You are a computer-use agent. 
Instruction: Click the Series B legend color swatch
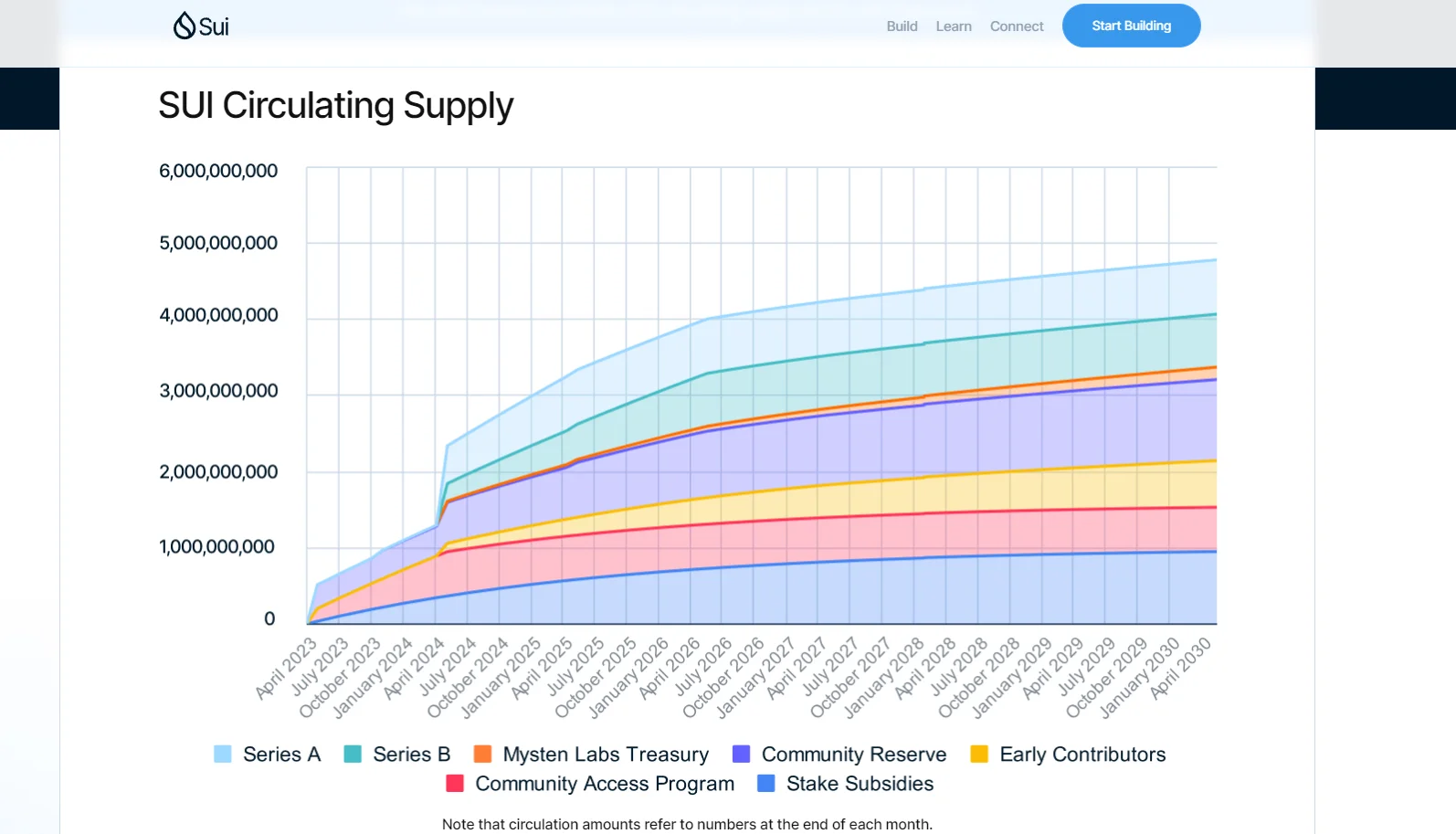click(353, 754)
